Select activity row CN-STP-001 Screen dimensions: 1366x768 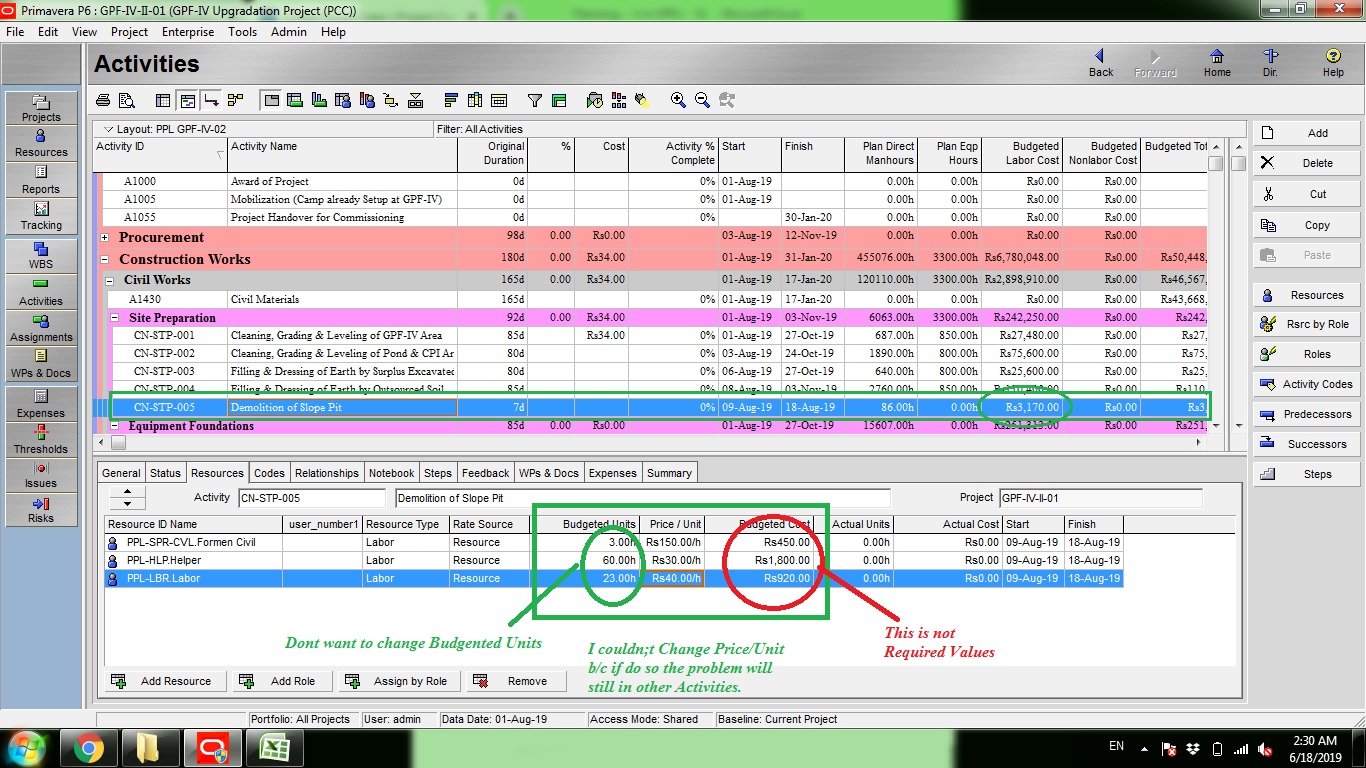click(651, 336)
